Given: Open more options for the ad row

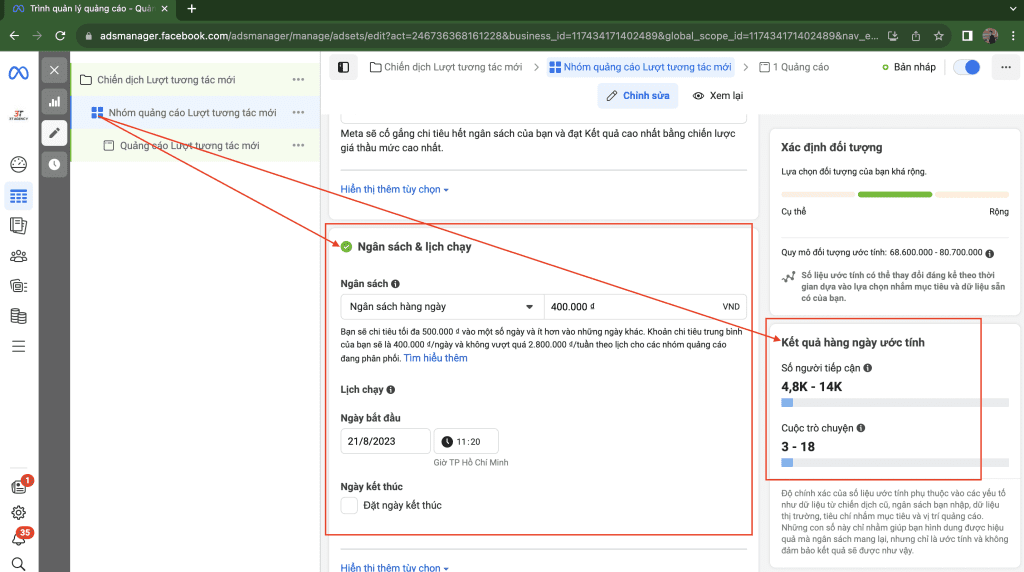Looking at the screenshot, I should point(298,145).
